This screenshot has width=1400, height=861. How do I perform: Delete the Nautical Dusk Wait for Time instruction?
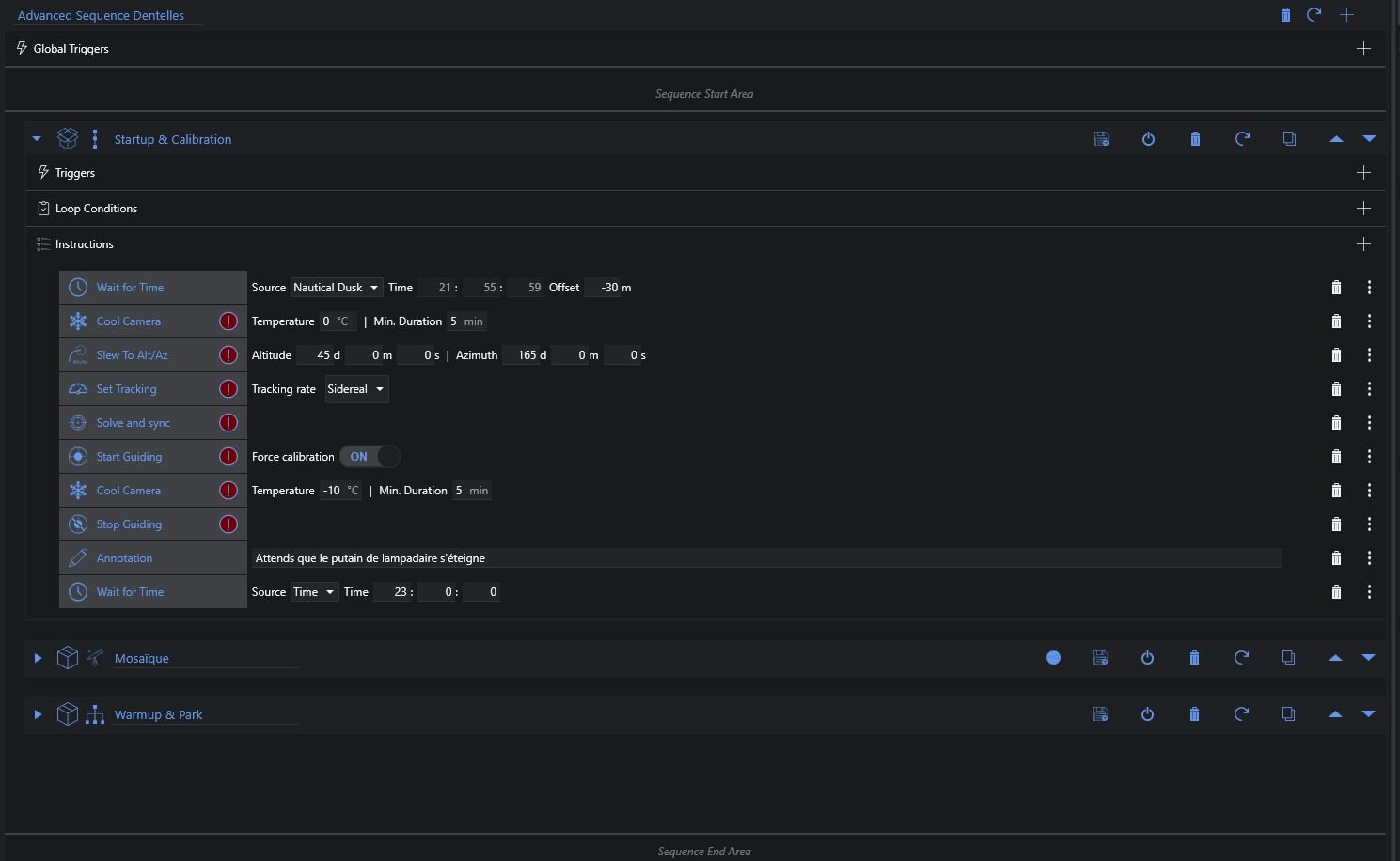(1336, 288)
